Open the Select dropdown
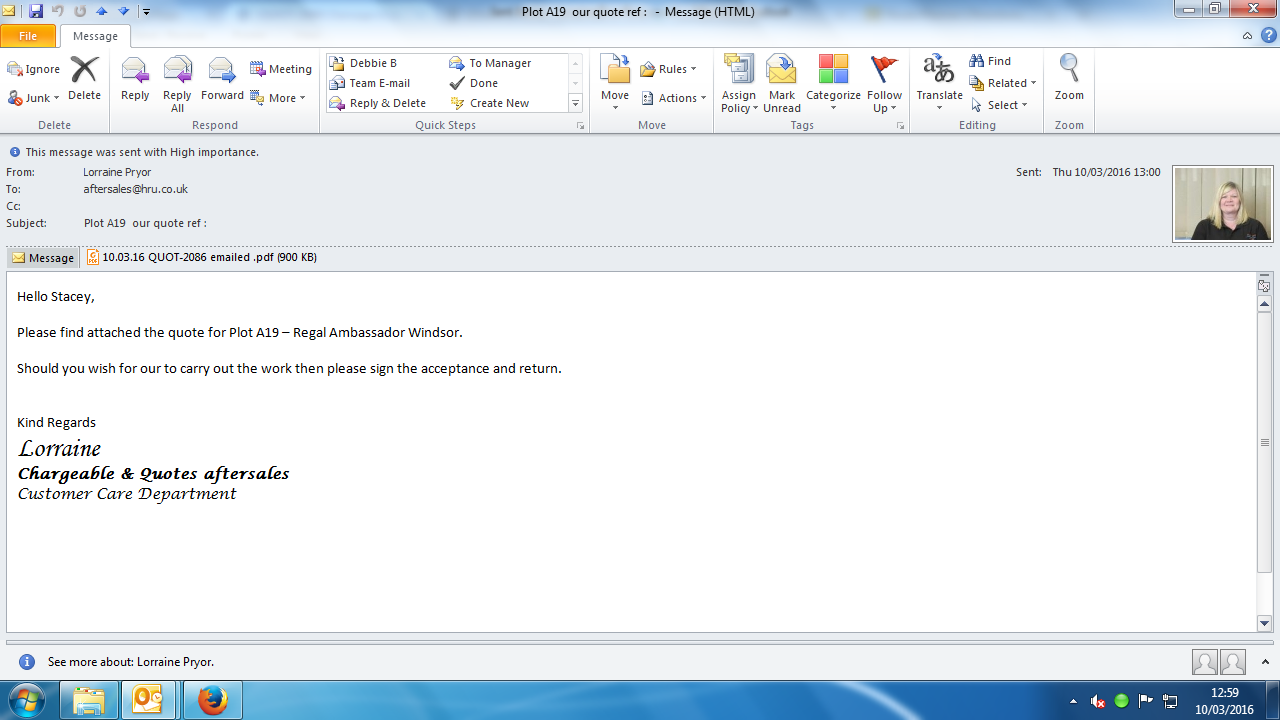This screenshot has height=720, width=1280. click(1000, 105)
